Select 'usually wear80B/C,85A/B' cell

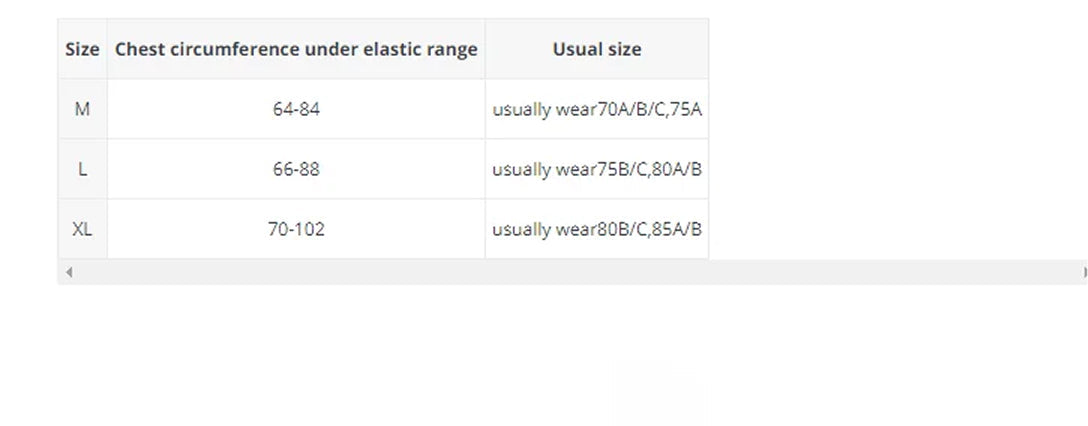click(597, 229)
